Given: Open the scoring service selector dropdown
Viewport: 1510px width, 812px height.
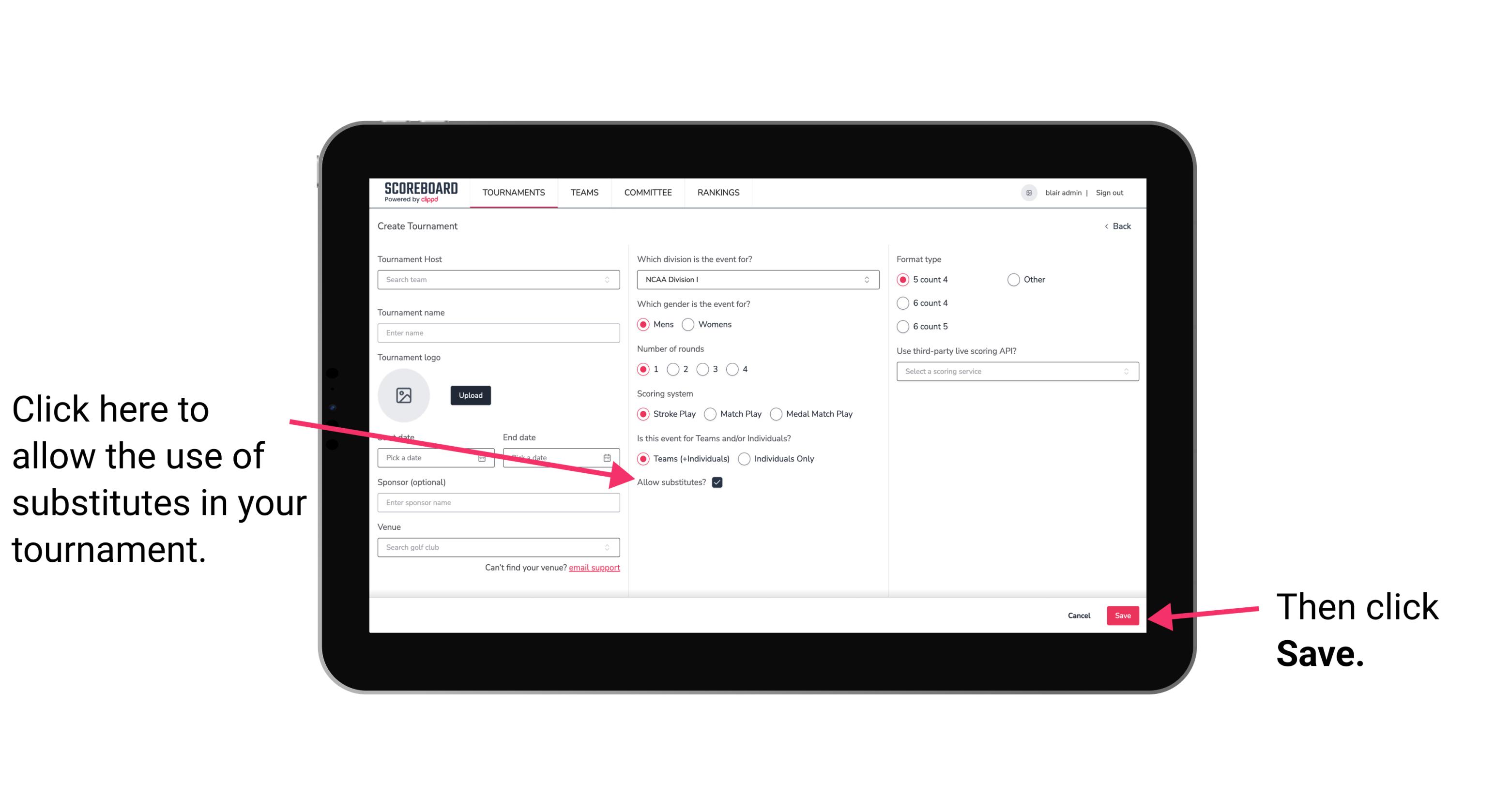Looking at the screenshot, I should (1014, 370).
